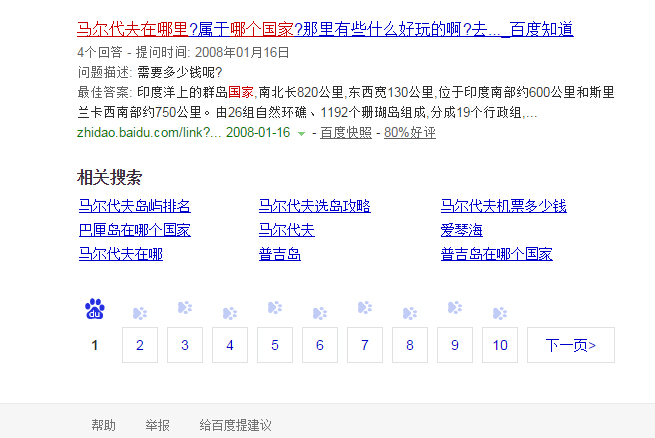This screenshot has width=655, height=438.
Task: Open the 马尔代夫在哪里 Baidu Zhidao result title
Action: 325,29
